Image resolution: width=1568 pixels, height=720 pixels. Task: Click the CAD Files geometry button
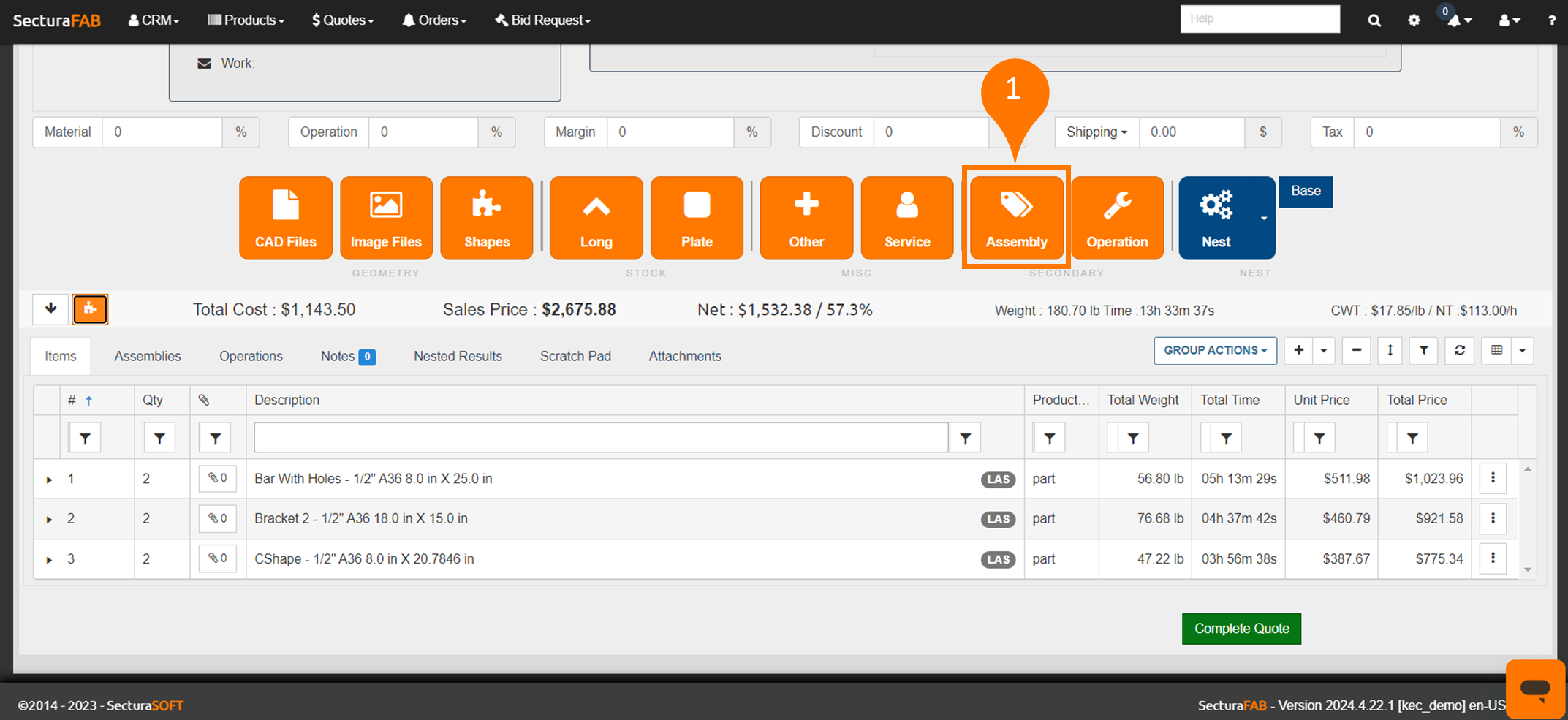[x=285, y=218]
